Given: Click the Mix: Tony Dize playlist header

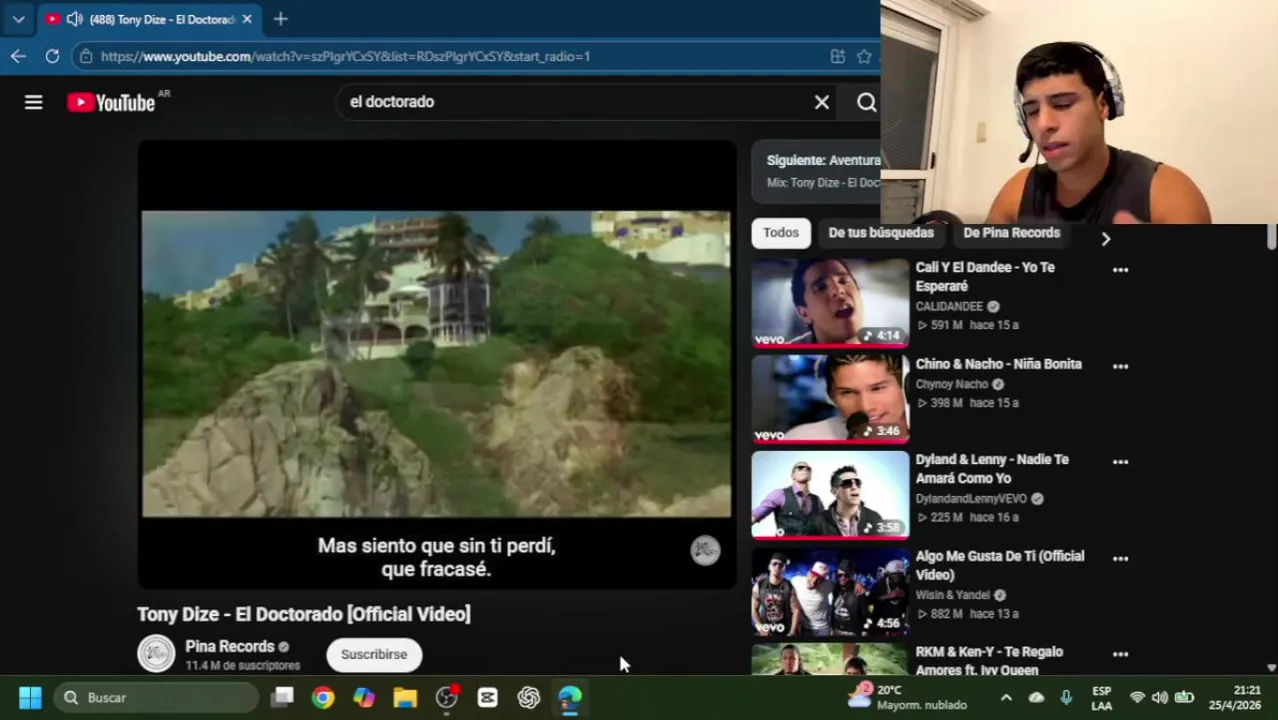Looking at the screenshot, I should click(x=823, y=183).
